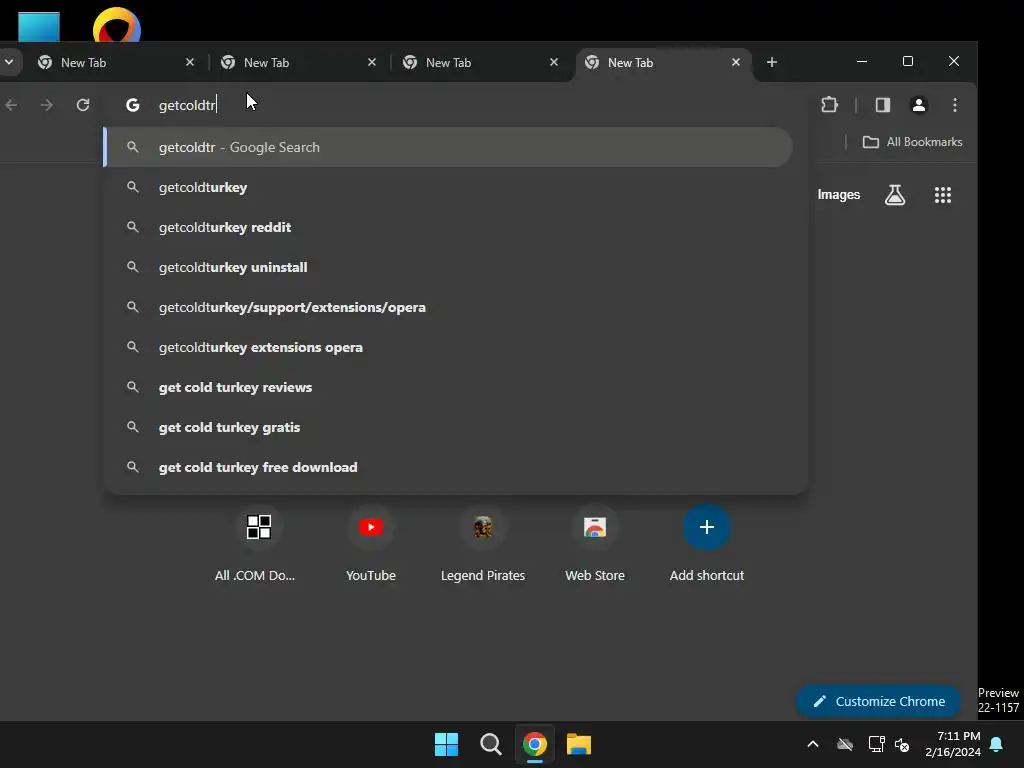1024x768 pixels.
Task: Switch to the first New Tab
Action: coord(116,63)
